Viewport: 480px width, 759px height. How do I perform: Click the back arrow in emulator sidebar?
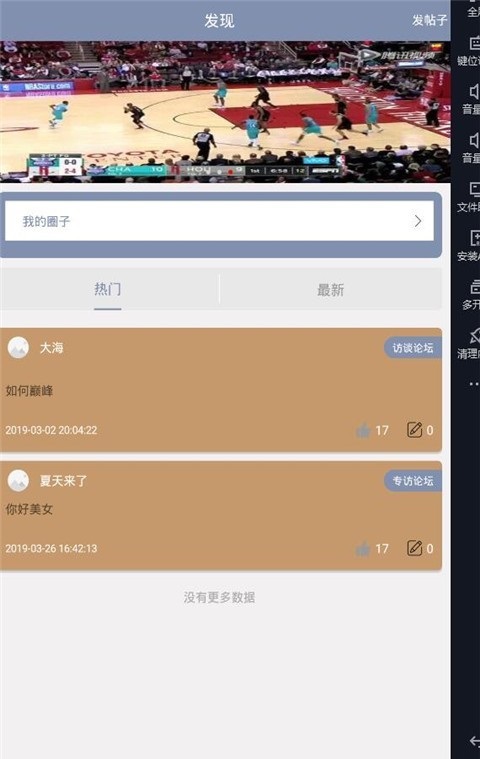pos(475,741)
